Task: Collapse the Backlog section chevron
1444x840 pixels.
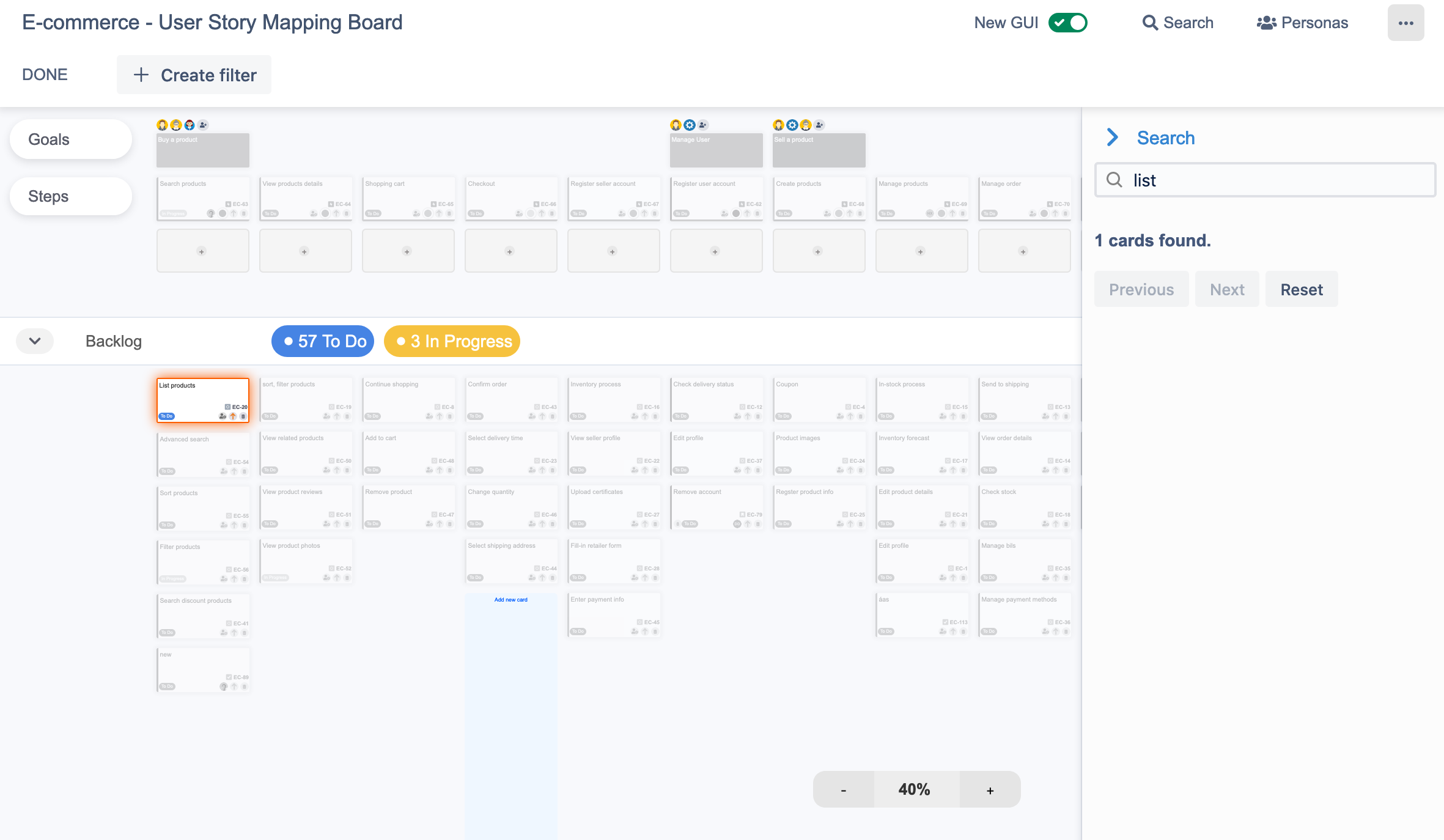Action: [x=35, y=341]
